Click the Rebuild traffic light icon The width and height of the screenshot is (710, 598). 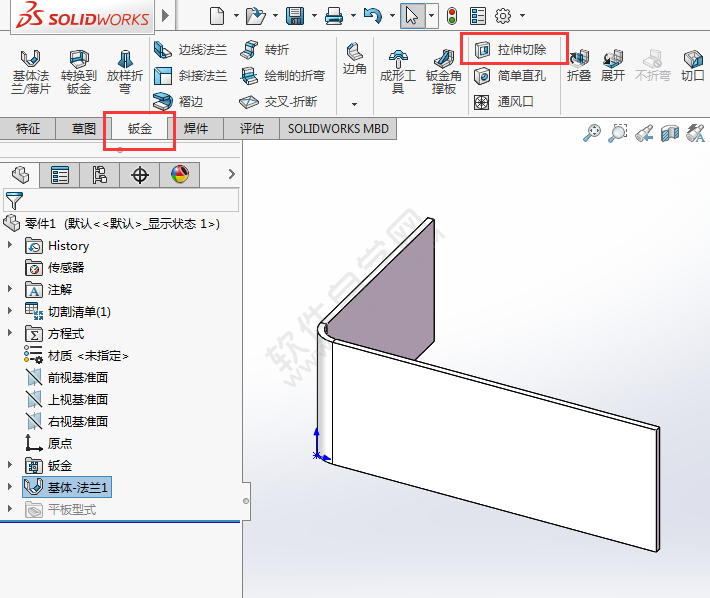pyautogui.click(x=451, y=16)
